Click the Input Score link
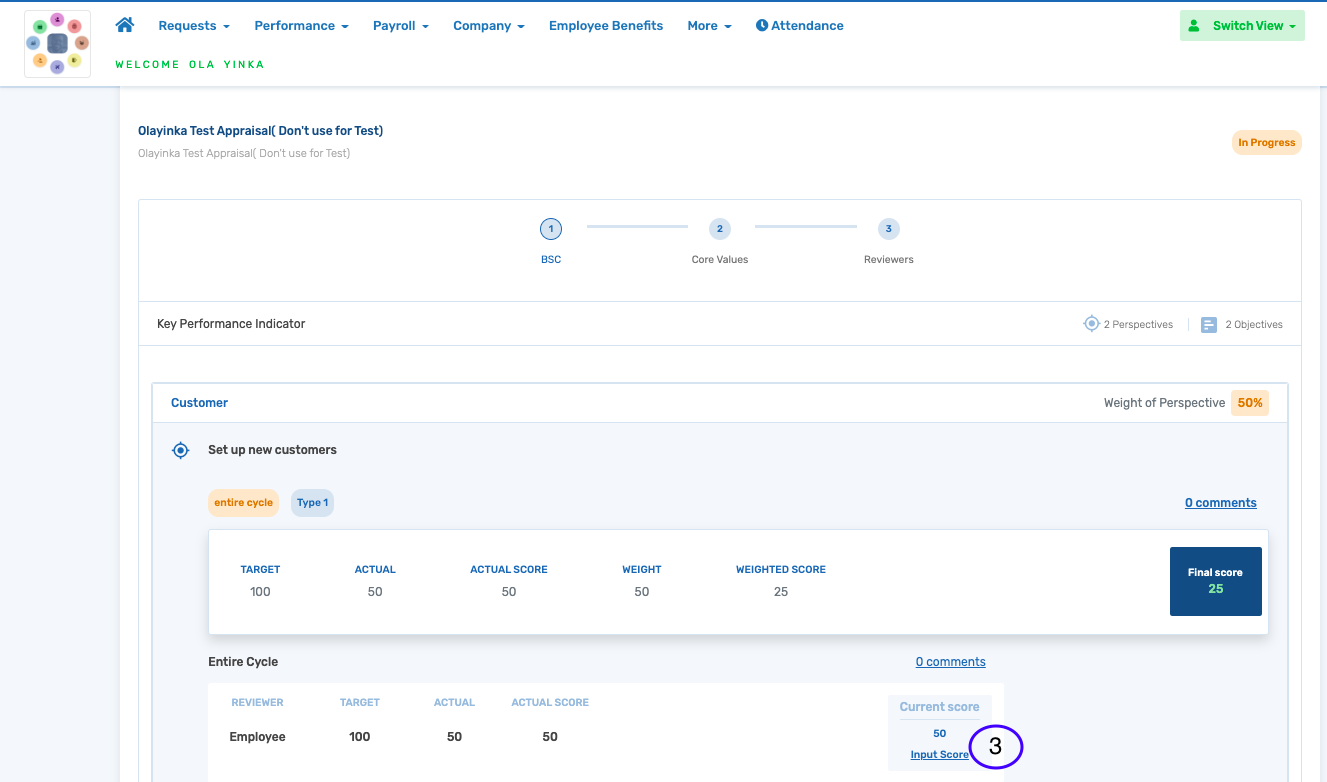1327x782 pixels. pos(939,755)
